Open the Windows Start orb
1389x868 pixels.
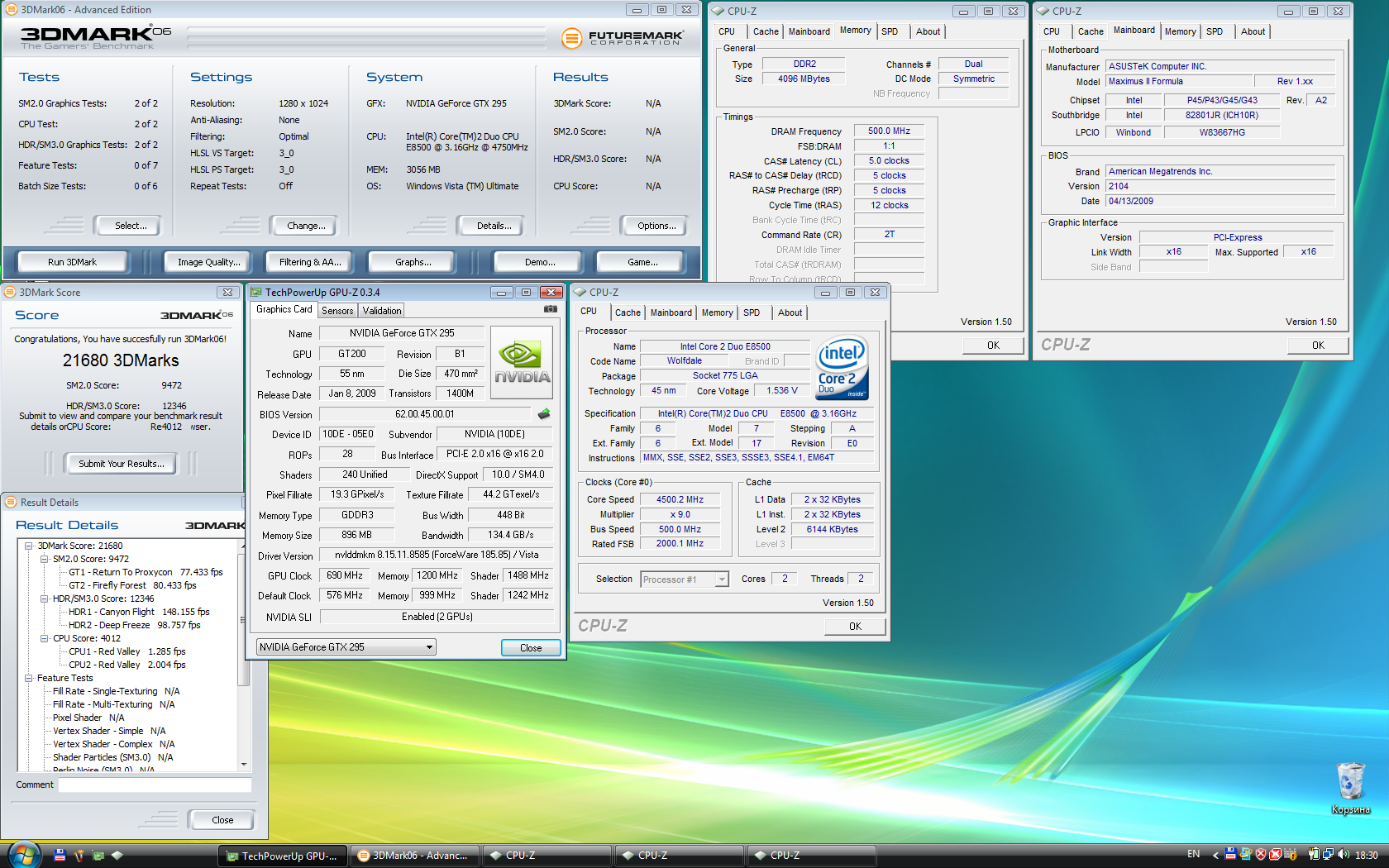[x=24, y=855]
